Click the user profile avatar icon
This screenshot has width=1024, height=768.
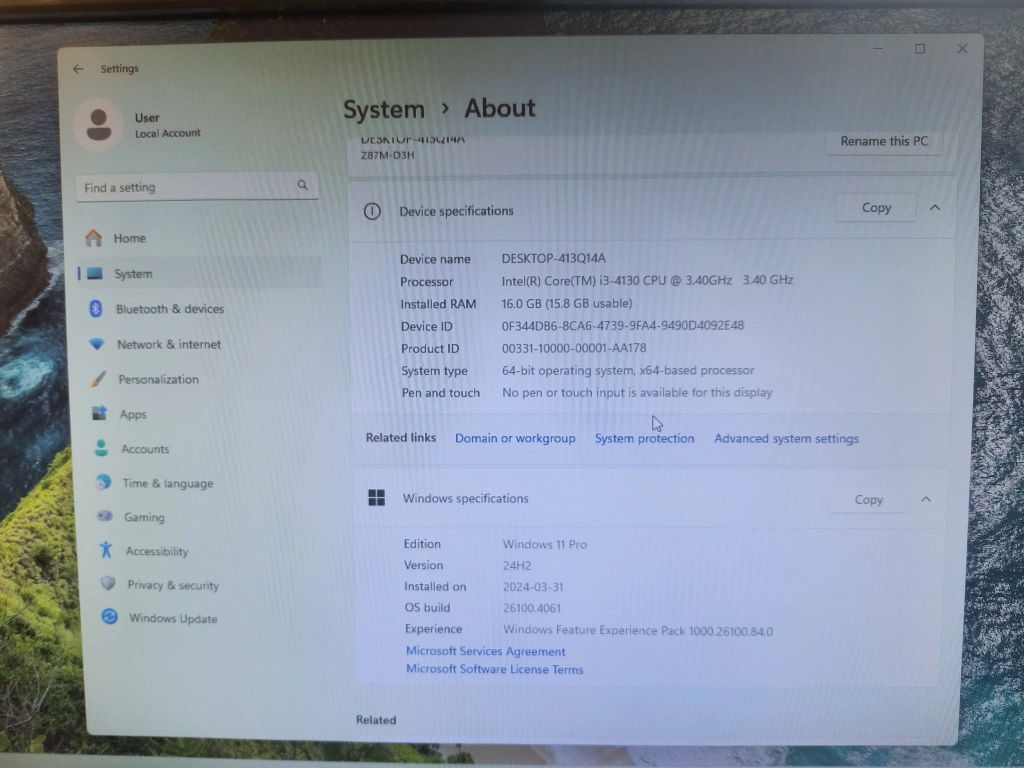[99, 125]
